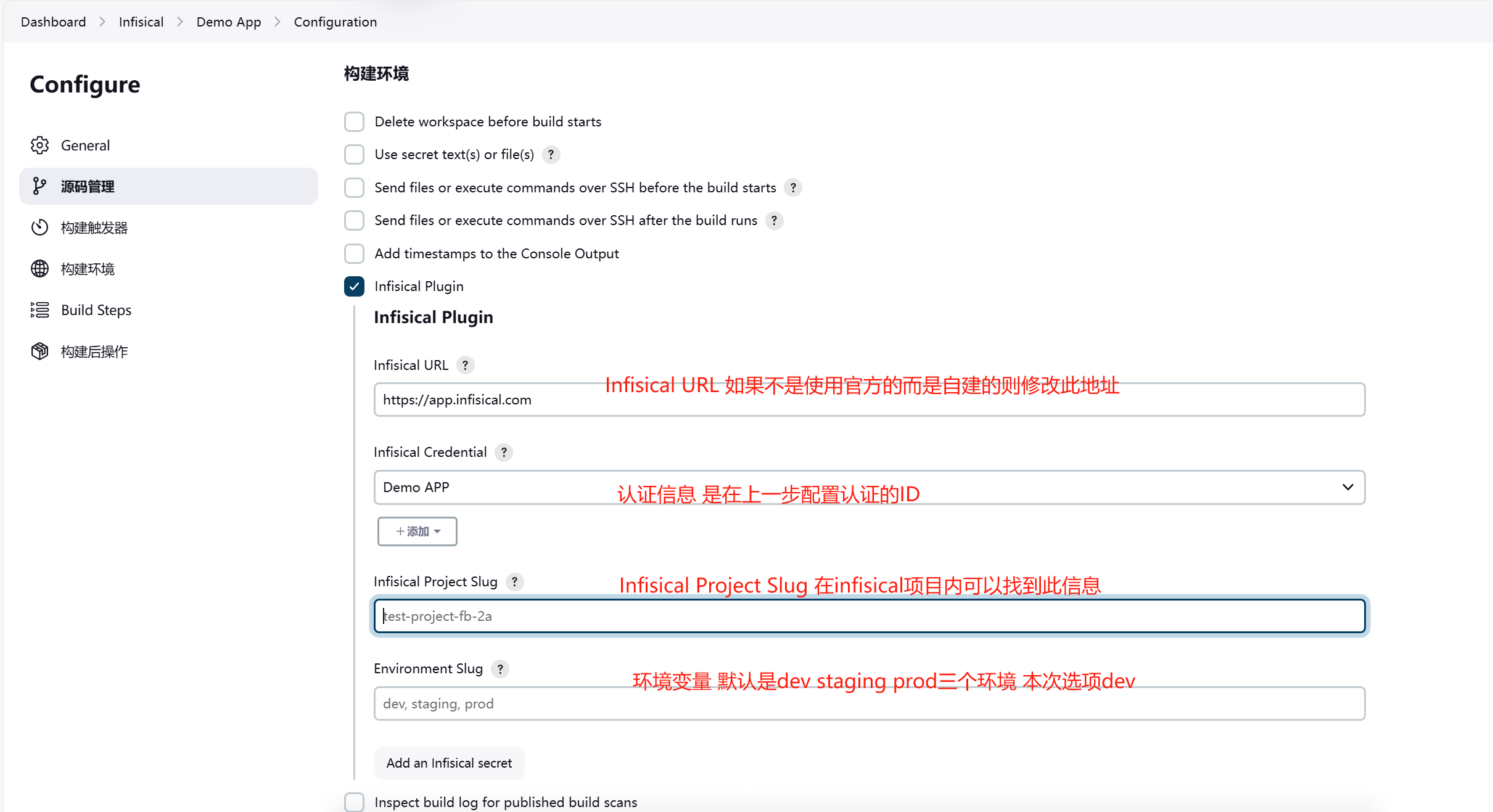This screenshot has height=812, width=1493.
Task: Click breadcrumb chevron after Demo App
Action: tap(278, 22)
